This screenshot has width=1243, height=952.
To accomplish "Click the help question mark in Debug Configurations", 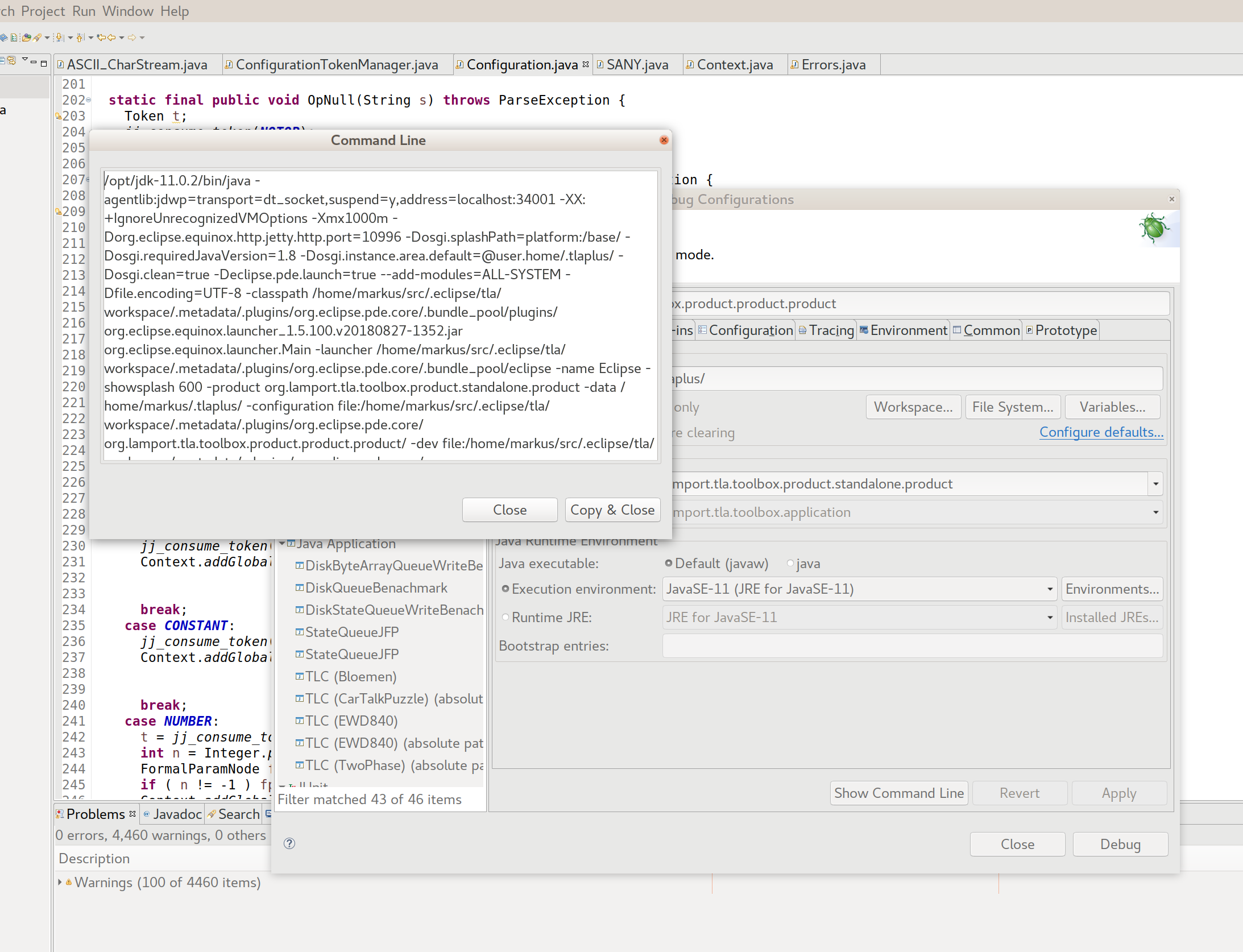I will [x=291, y=843].
